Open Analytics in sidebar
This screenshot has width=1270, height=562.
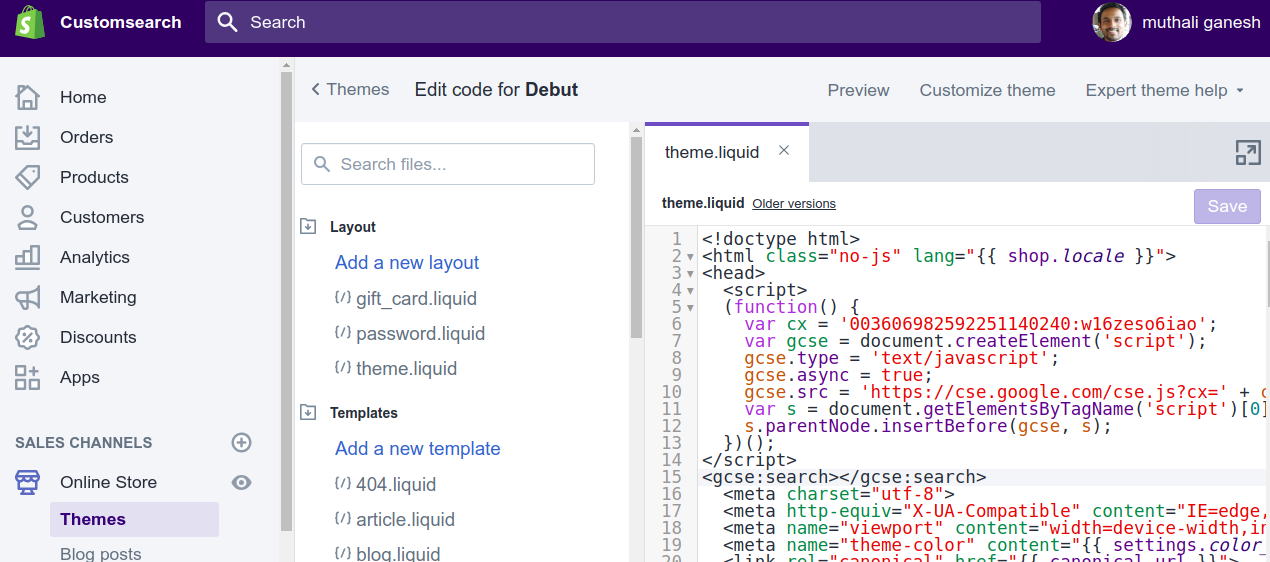coord(95,257)
